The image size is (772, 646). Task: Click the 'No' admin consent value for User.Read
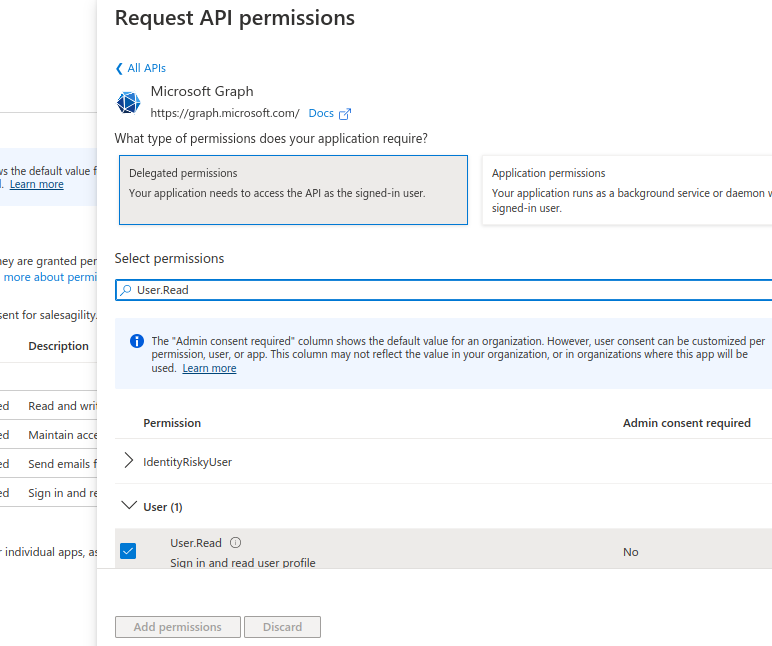(x=631, y=552)
